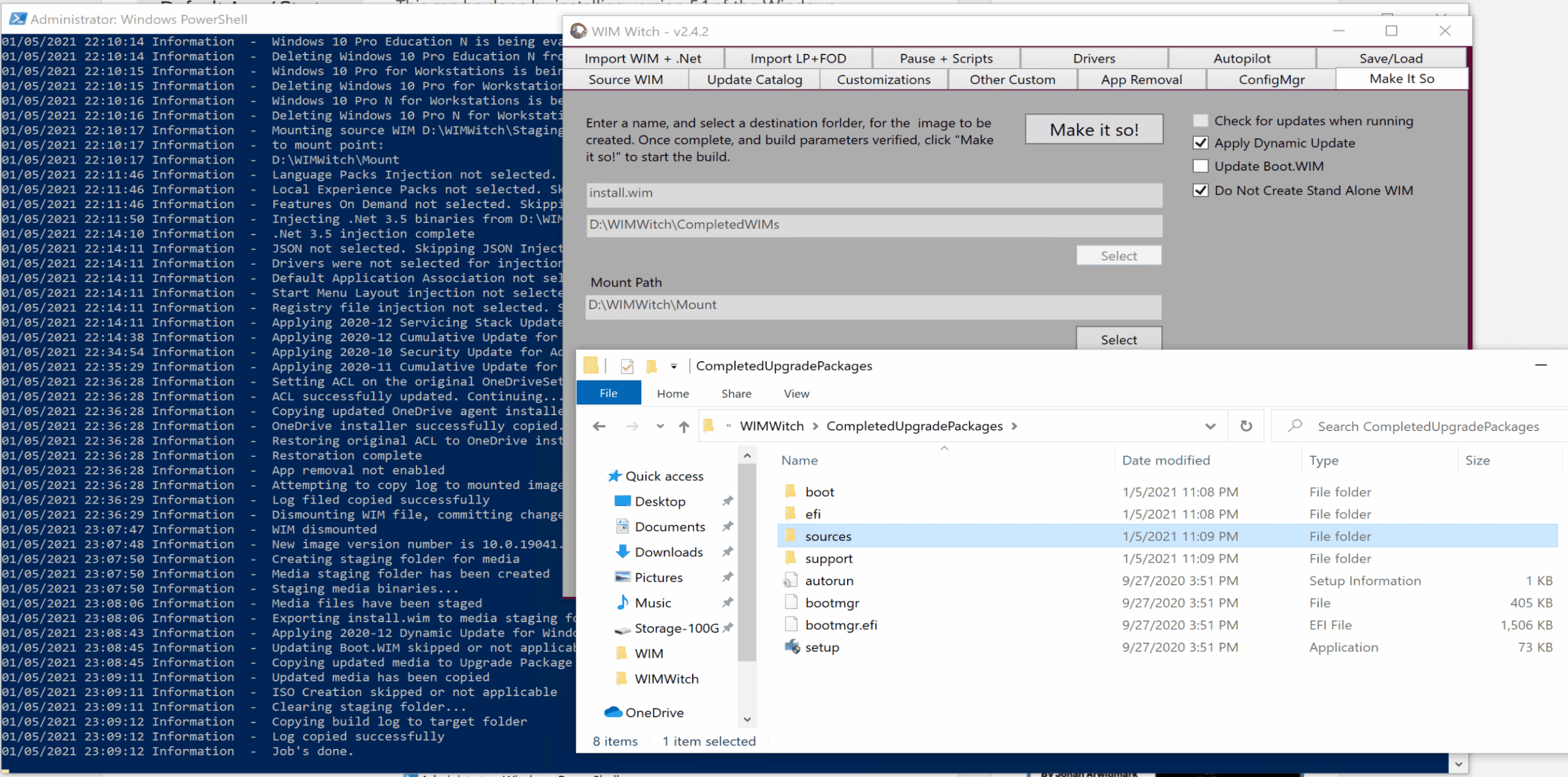1568x777 pixels.
Task: Click the Downloads quick access icon
Action: [622, 552]
